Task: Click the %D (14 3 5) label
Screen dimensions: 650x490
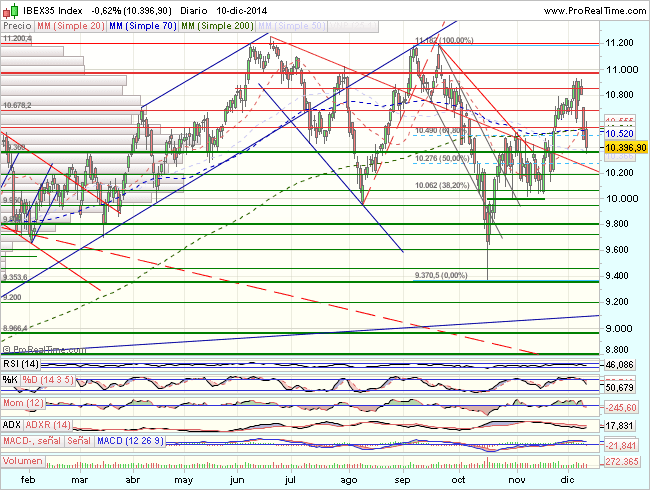Action: coord(48,380)
